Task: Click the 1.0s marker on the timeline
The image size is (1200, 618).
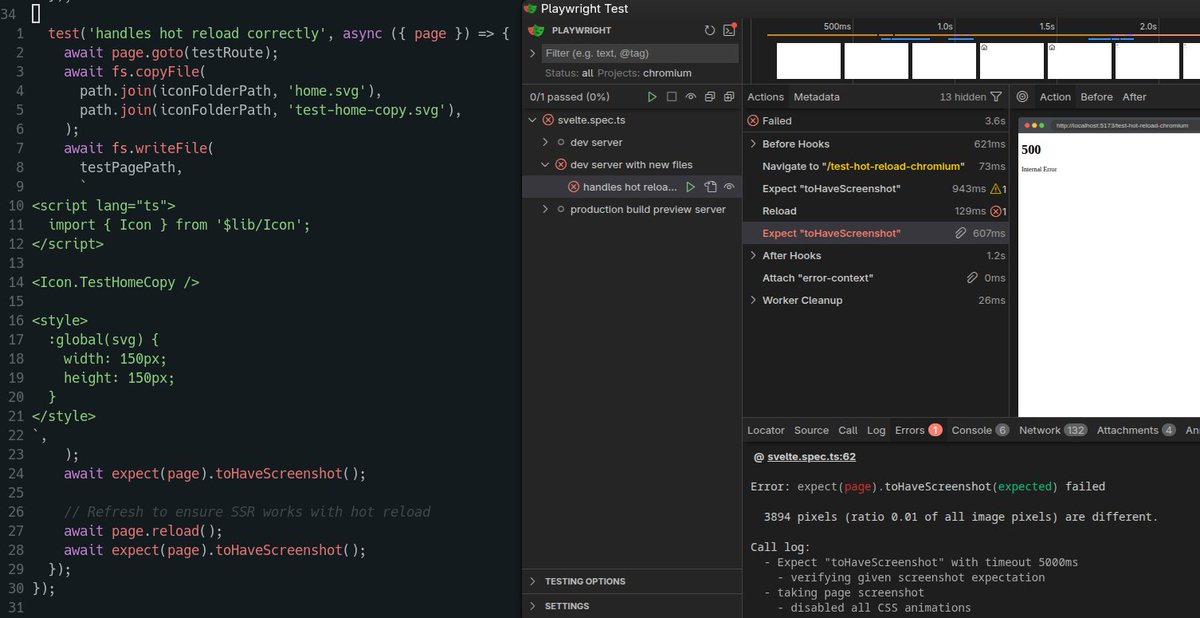Action: pos(945,26)
